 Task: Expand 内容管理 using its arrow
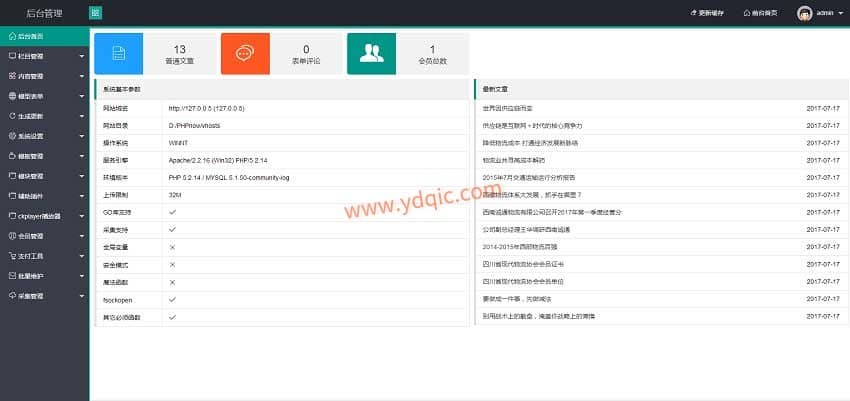coord(82,76)
